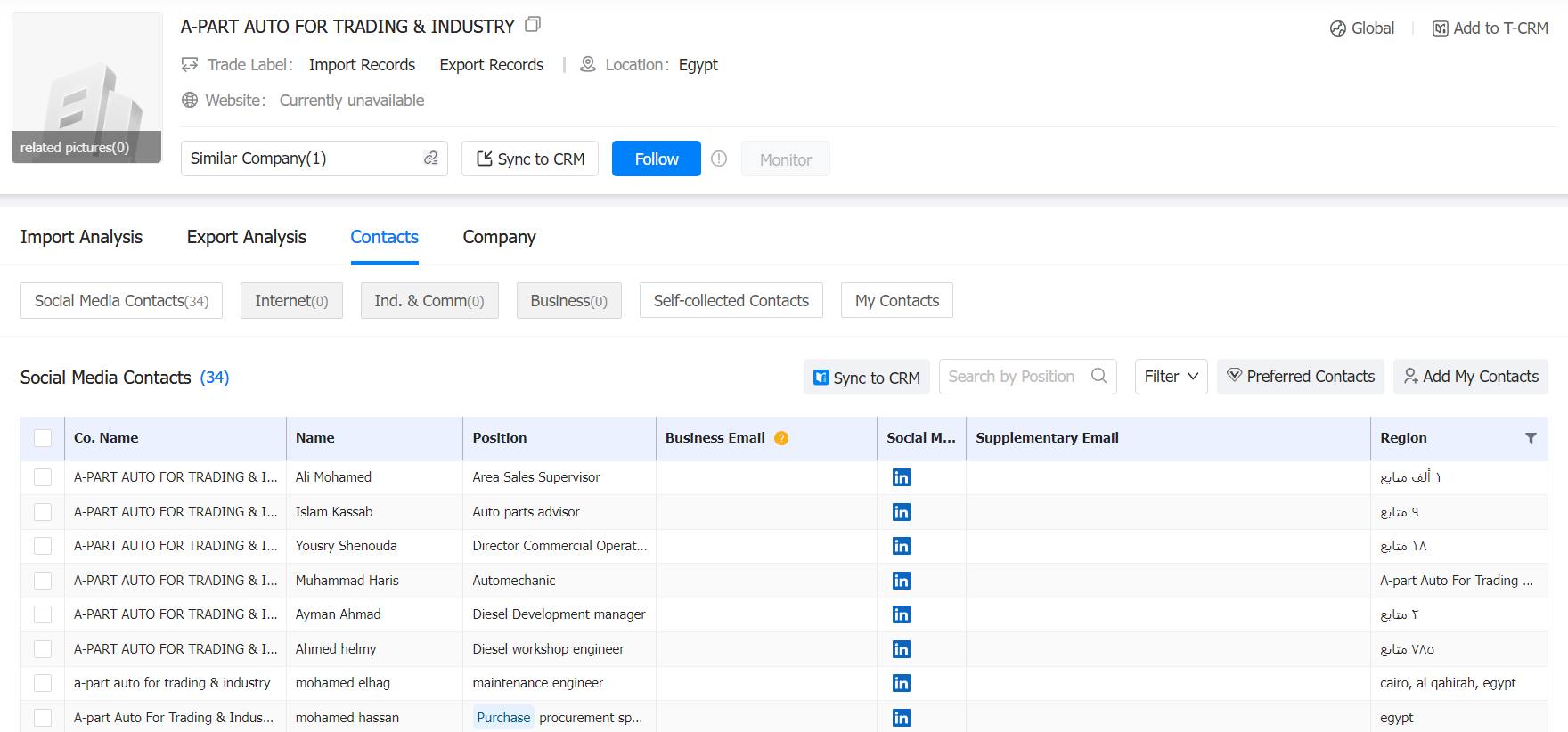This screenshot has height=732, width=1568.
Task: Click the Business Email help question icon
Action: [781, 438]
